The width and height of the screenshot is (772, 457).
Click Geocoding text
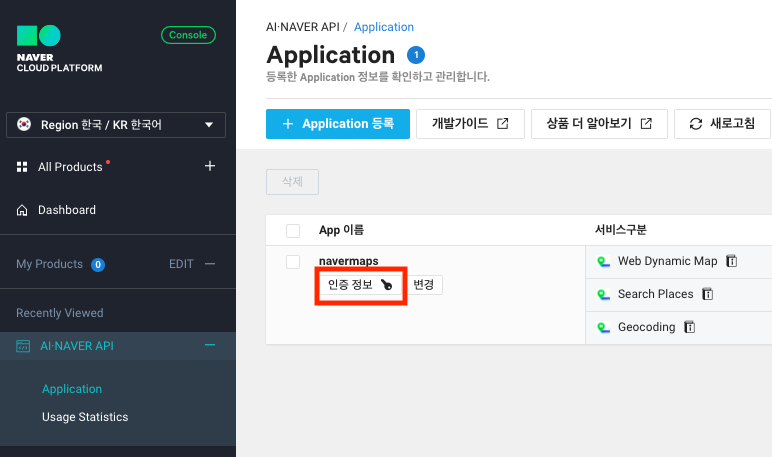[646, 327]
